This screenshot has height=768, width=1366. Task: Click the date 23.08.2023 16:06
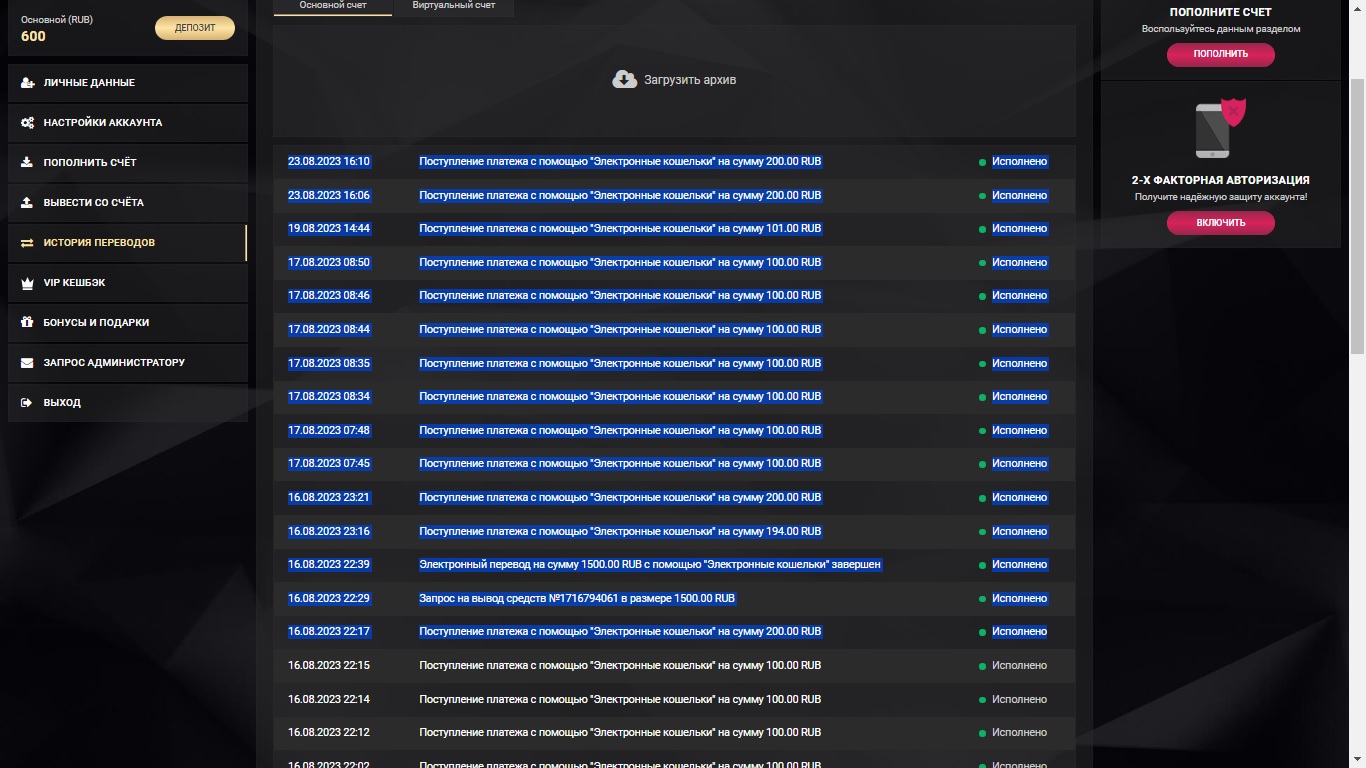click(329, 196)
